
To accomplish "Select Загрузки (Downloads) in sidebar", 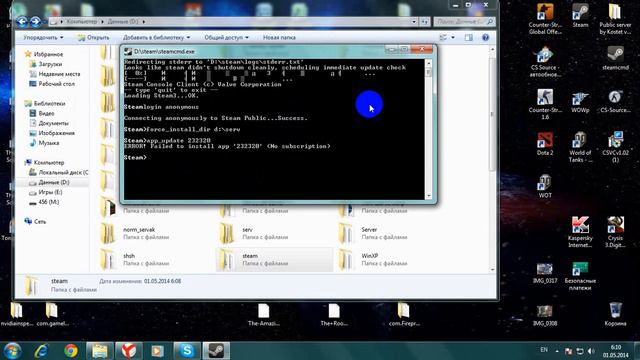I will pyautogui.click(x=46, y=64).
